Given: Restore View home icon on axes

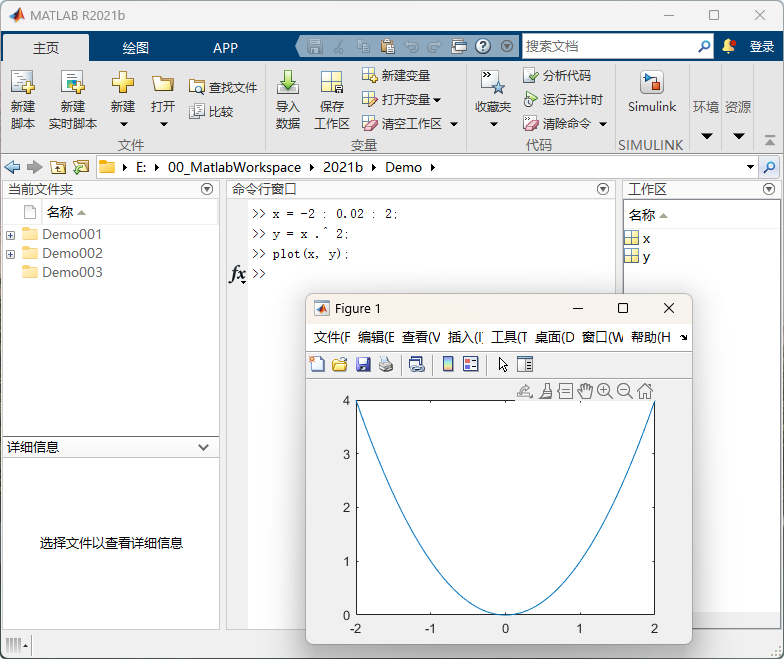Looking at the screenshot, I should [645, 391].
